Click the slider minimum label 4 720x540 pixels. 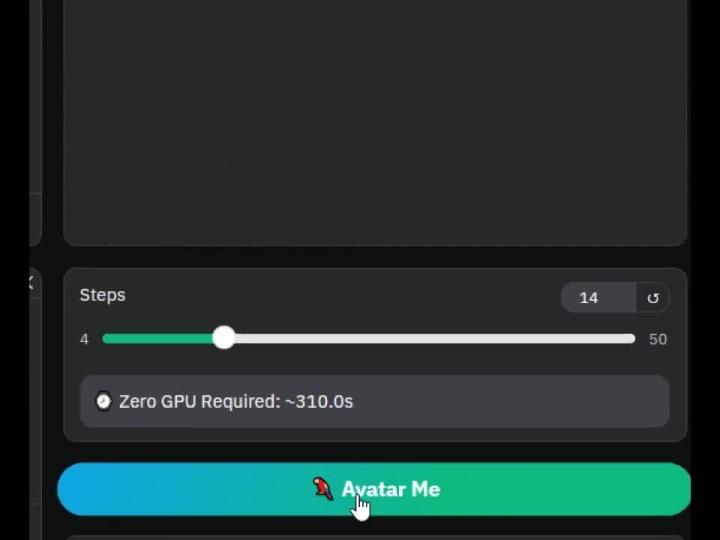pos(84,339)
